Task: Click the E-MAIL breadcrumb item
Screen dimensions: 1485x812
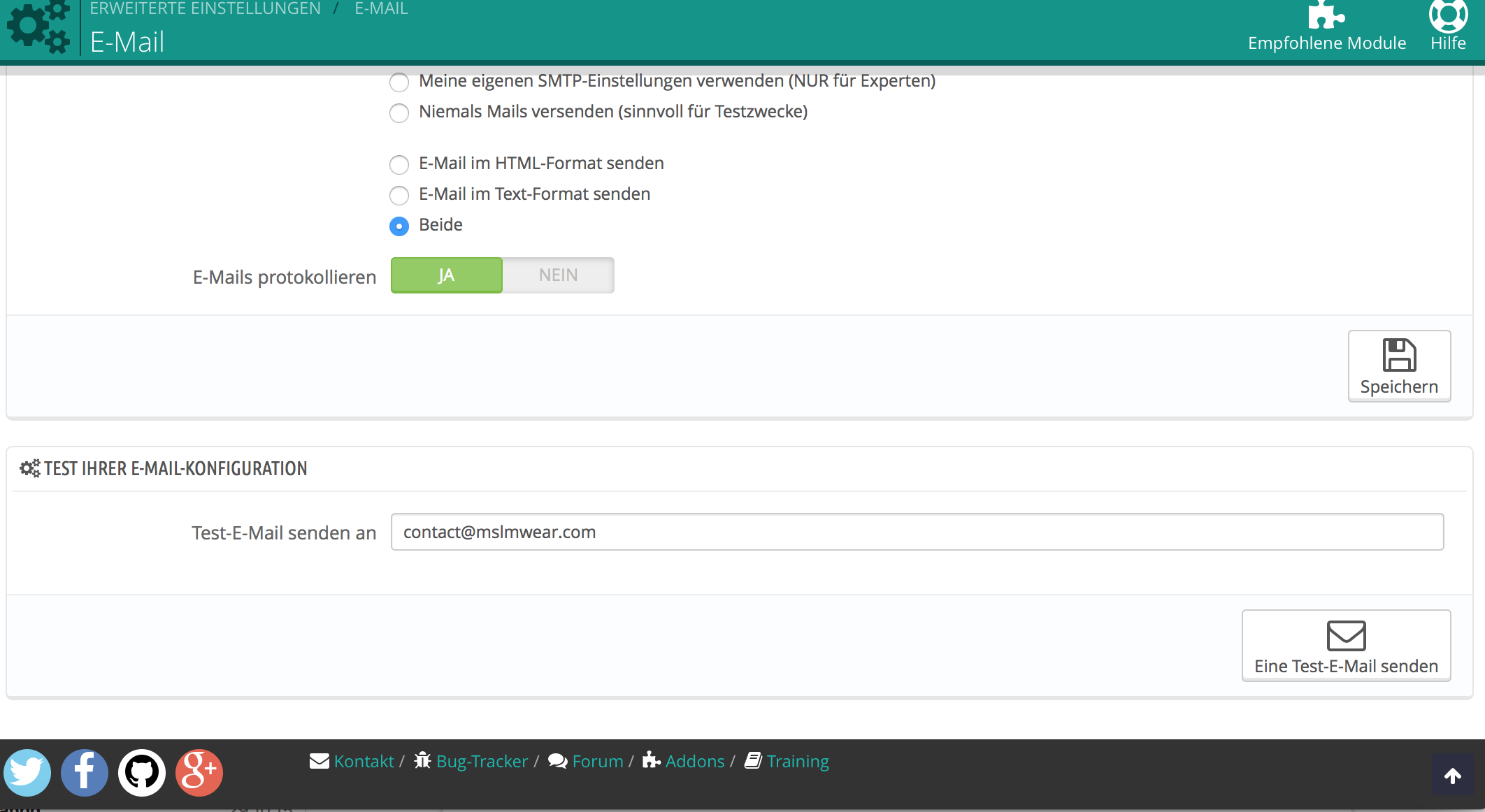Action: coord(381,9)
